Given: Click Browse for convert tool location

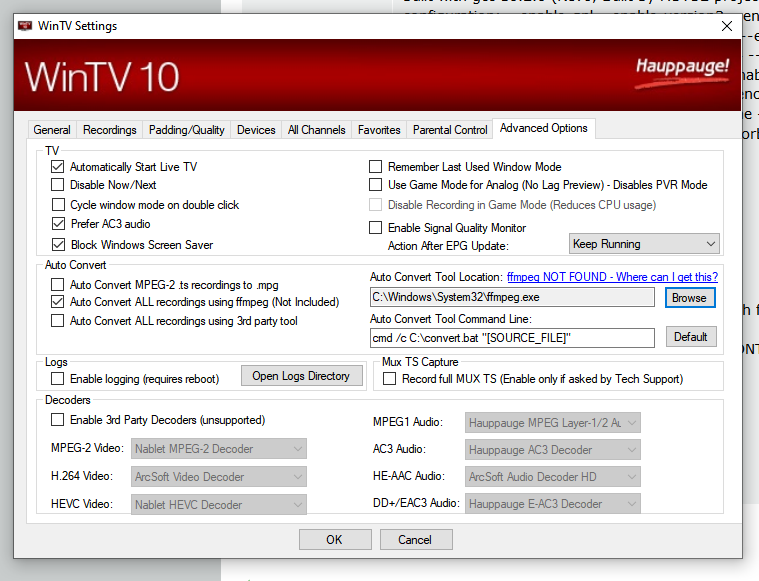Looking at the screenshot, I should coord(689,298).
